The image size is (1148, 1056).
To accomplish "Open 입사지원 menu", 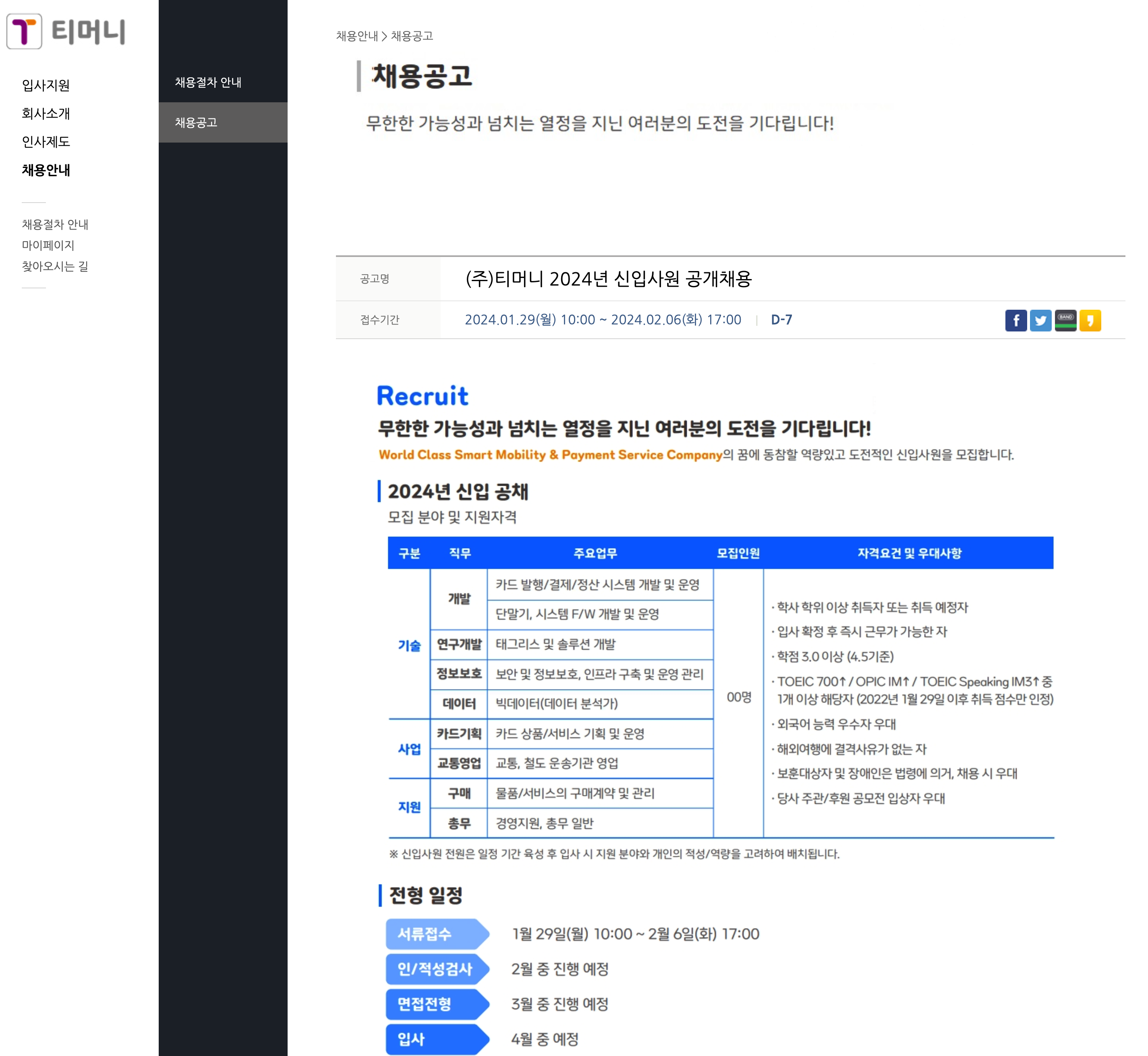I will tap(46, 85).
